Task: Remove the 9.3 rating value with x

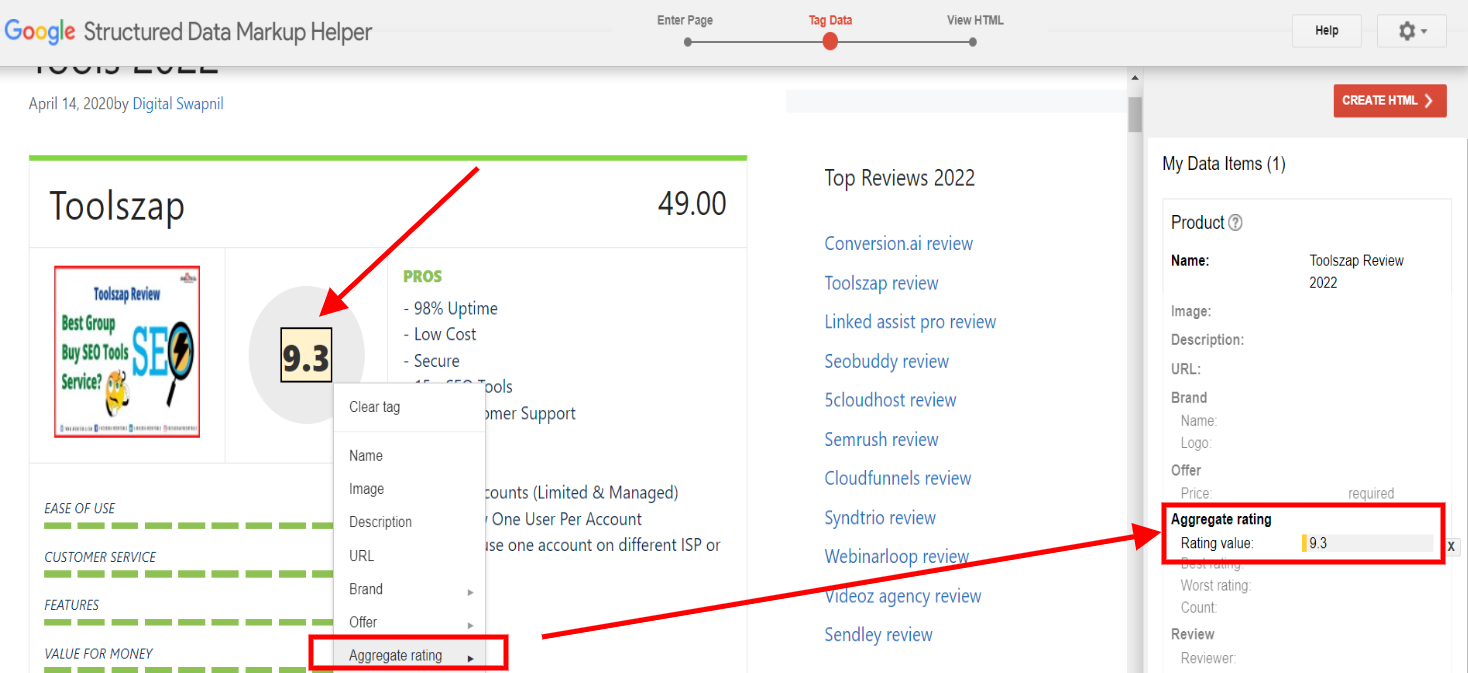Action: pos(1451,546)
